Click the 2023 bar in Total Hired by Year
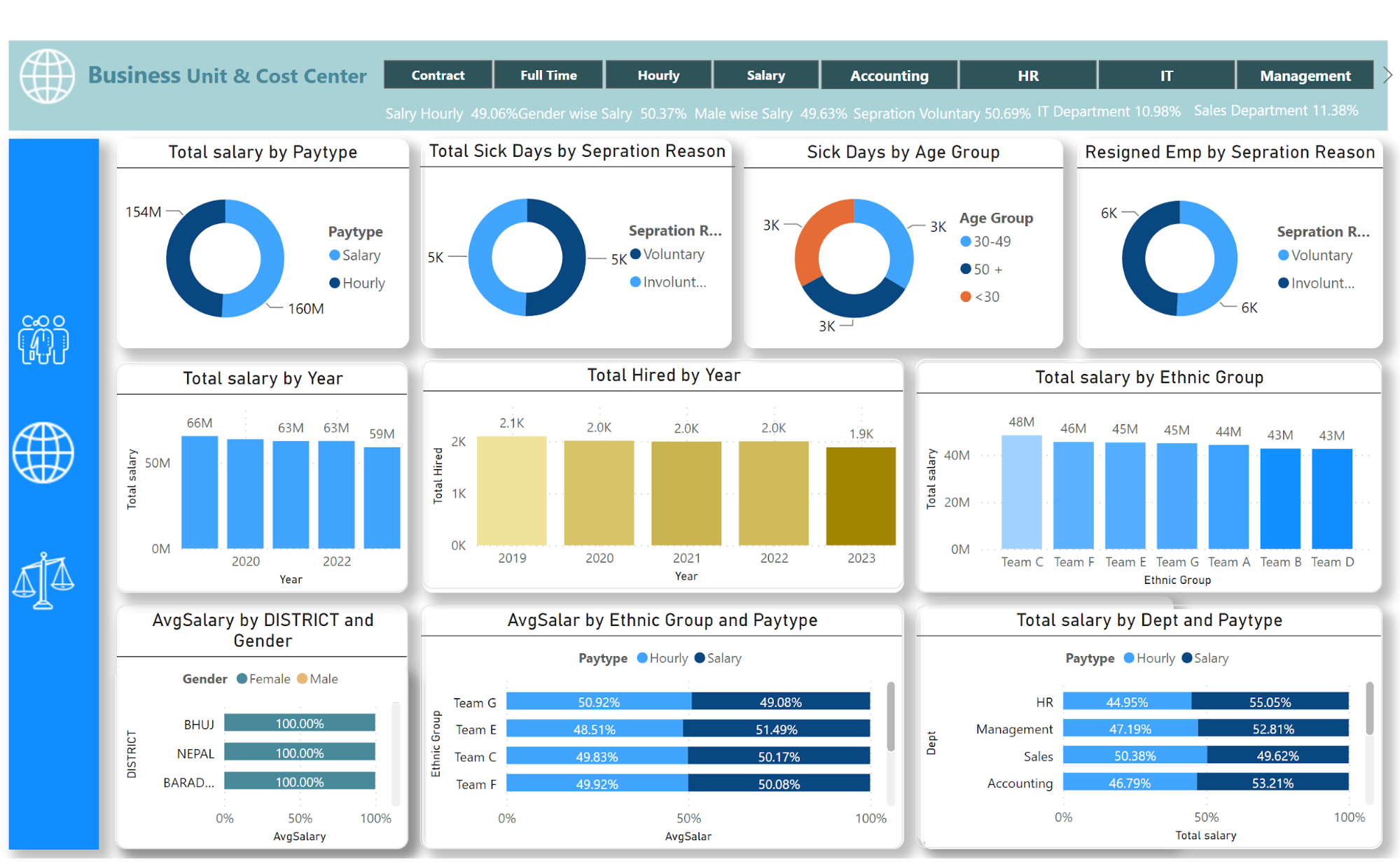 pyautogui.click(x=861, y=496)
